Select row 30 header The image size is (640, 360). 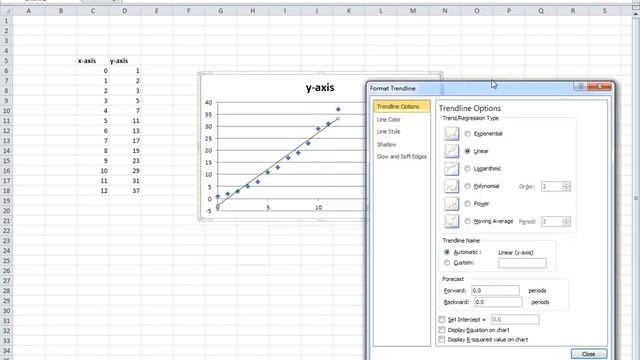click(x=6, y=311)
